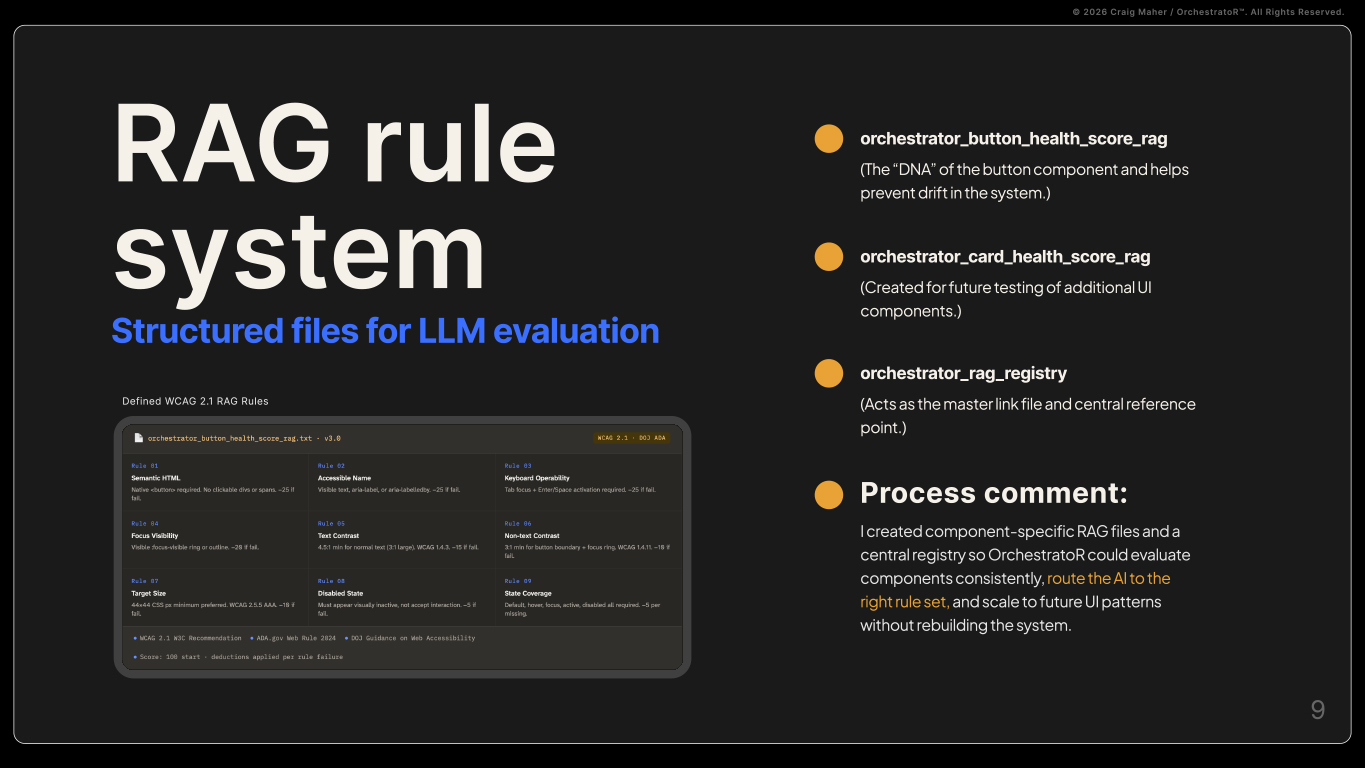Click the © 2026 Craig Maher copyright notice
Screen dimensions: 1365x768
tap(1208, 12)
